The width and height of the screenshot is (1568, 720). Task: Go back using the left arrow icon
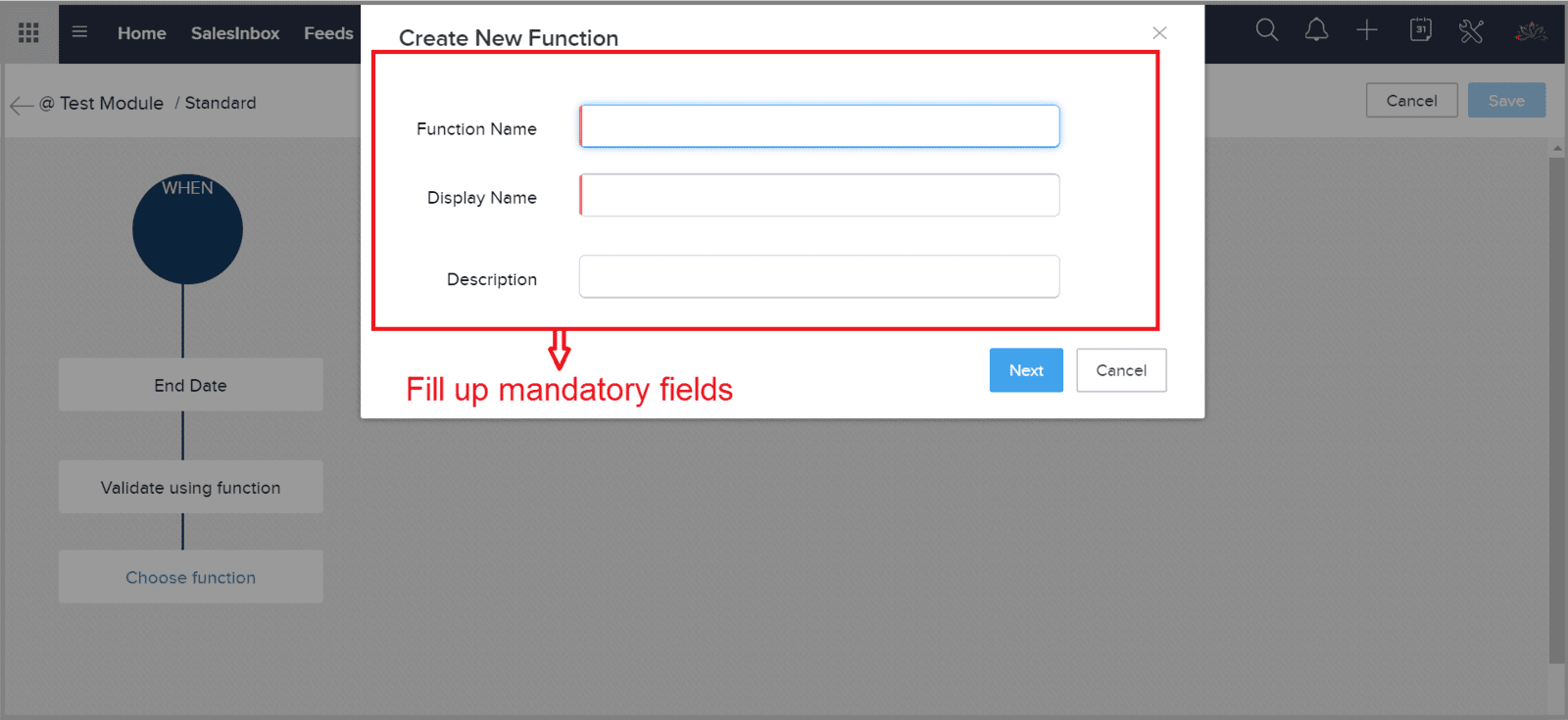[x=22, y=105]
